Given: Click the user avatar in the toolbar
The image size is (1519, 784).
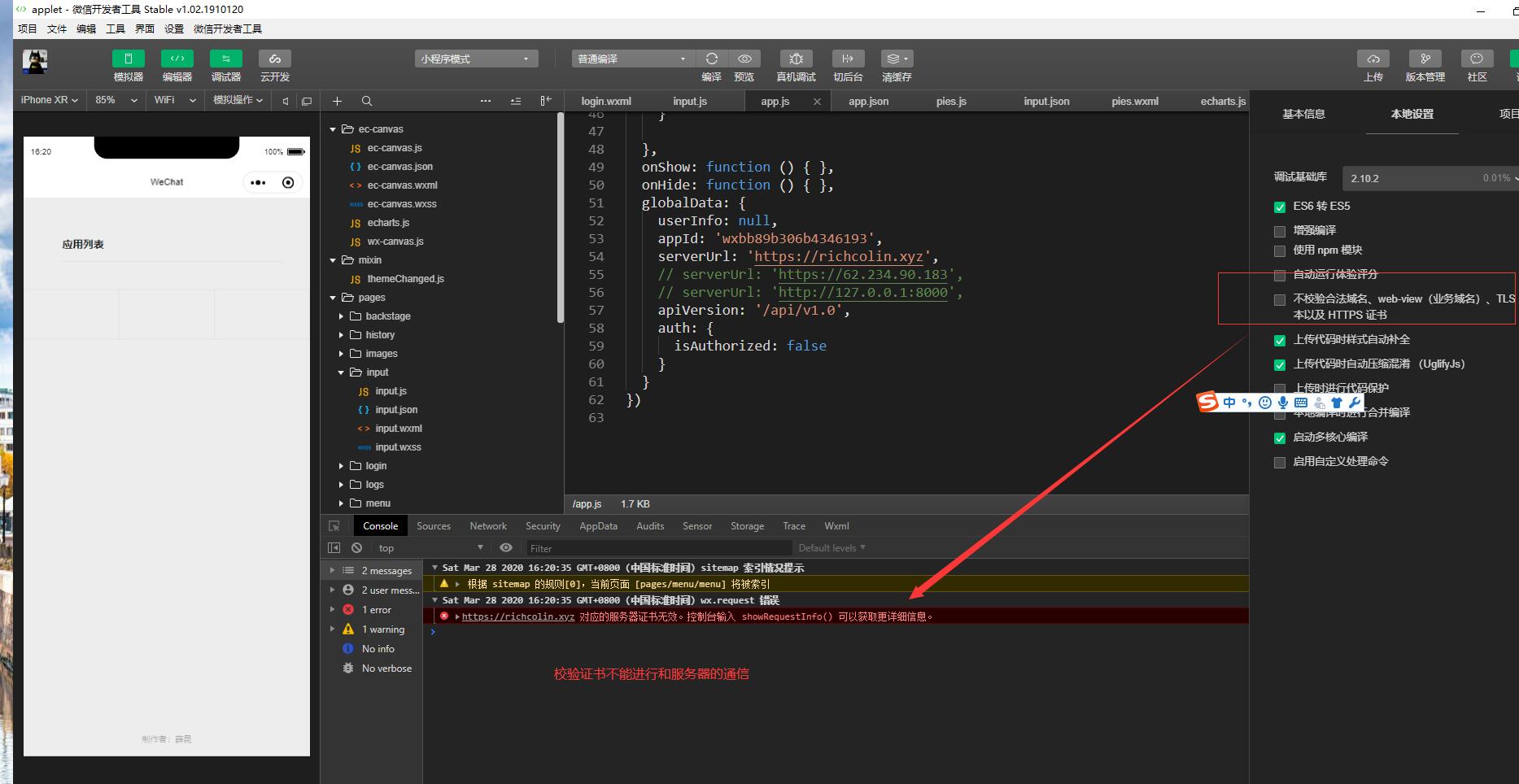Looking at the screenshot, I should [x=35, y=62].
